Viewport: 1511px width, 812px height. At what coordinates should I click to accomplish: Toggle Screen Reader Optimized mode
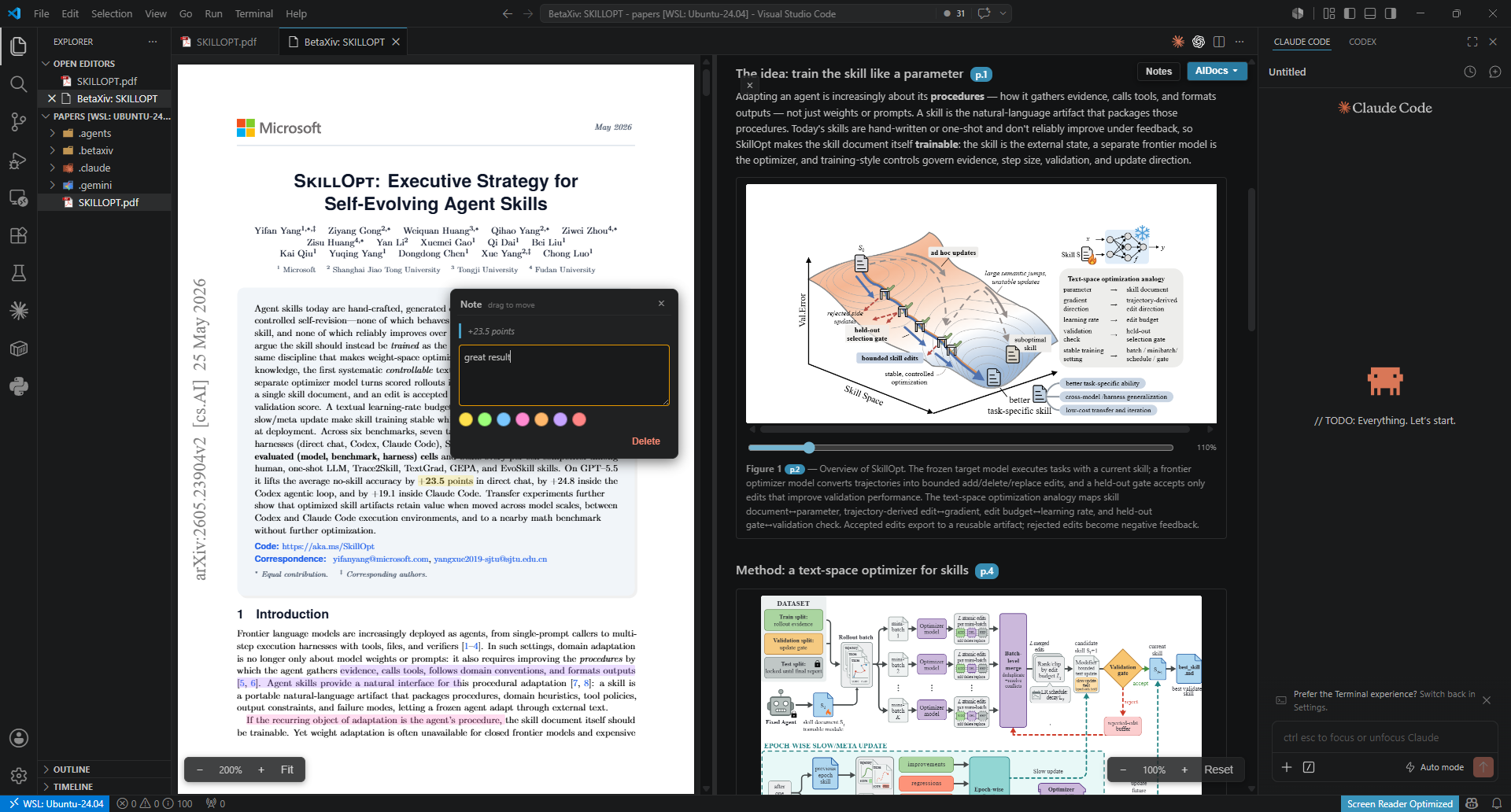click(x=1399, y=803)
